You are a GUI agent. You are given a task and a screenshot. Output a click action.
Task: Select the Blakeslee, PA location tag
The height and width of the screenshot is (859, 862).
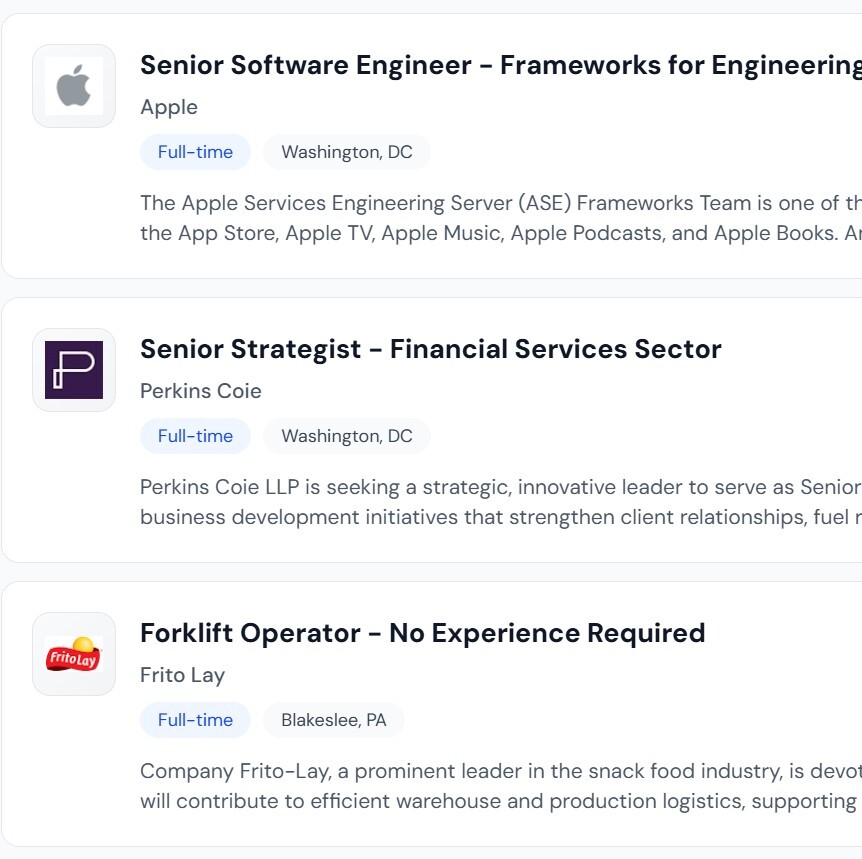point(334,720)
